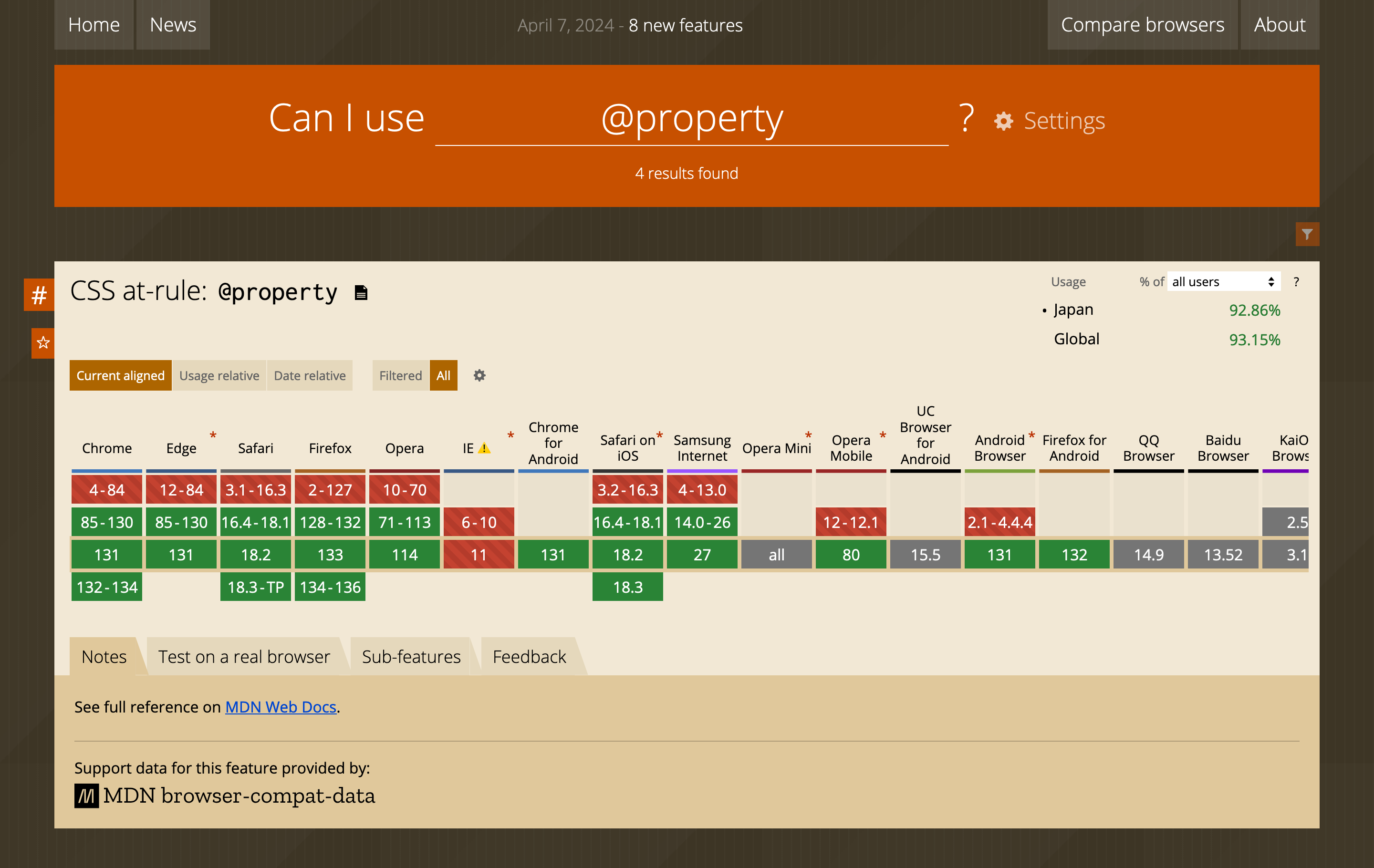Click Opera Mobile 12-12.1 cell
This screenshot has width=1374, height=868.
coord(851,522)
